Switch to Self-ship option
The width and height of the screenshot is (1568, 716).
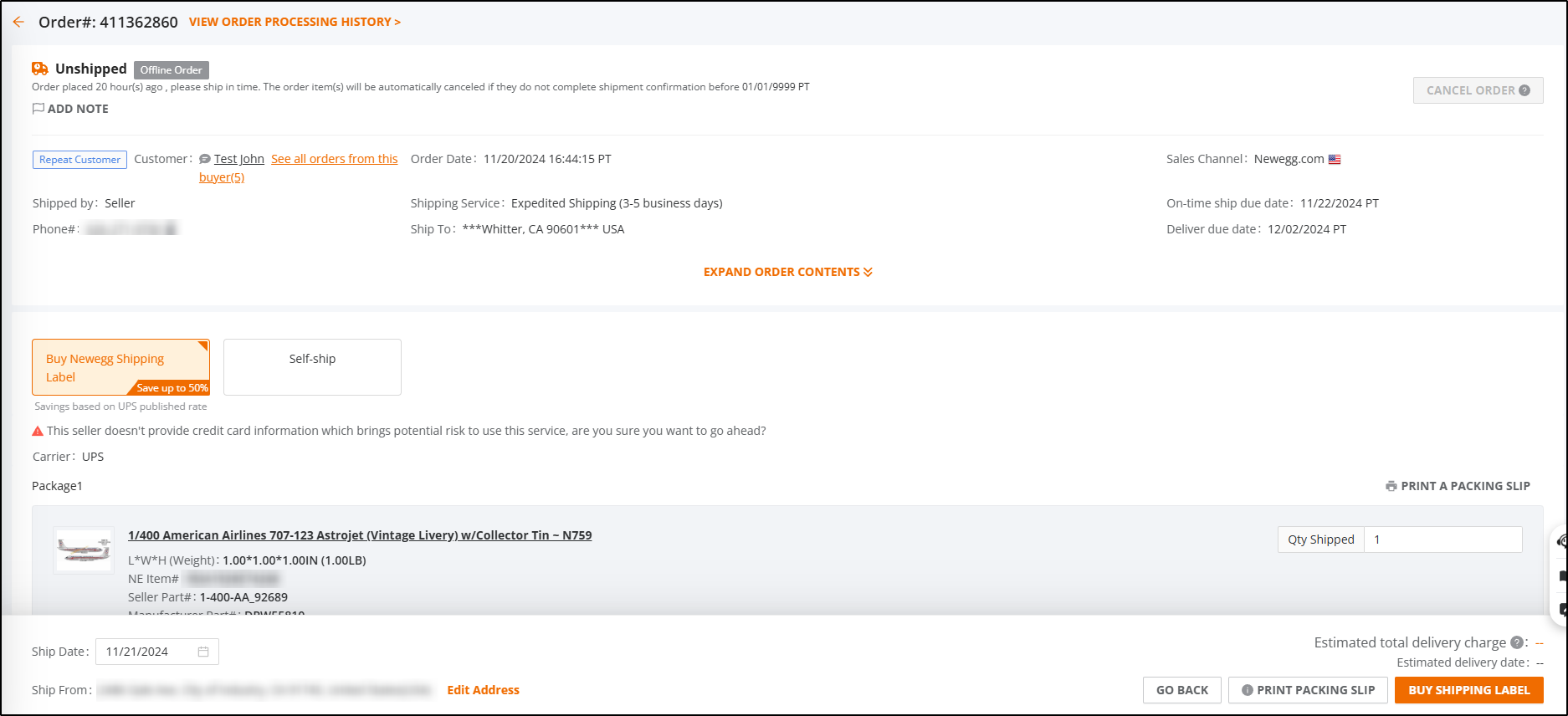pyautogui.click(x=312, y=367)
